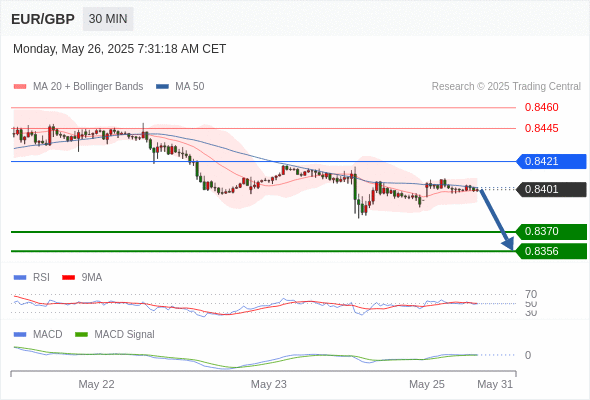Click the MA 50 blue legend swatch
590x400 pixels.
point(162,87)
